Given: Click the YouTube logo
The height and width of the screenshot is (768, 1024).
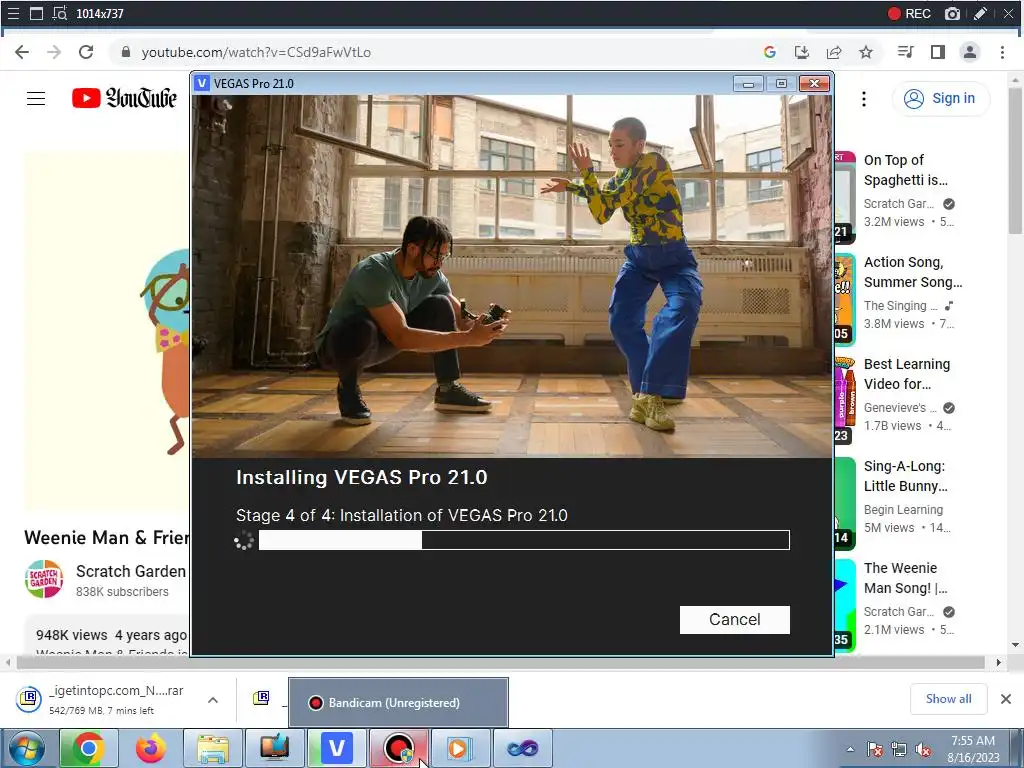Looking at the screenshot, I should pos(124,98).
